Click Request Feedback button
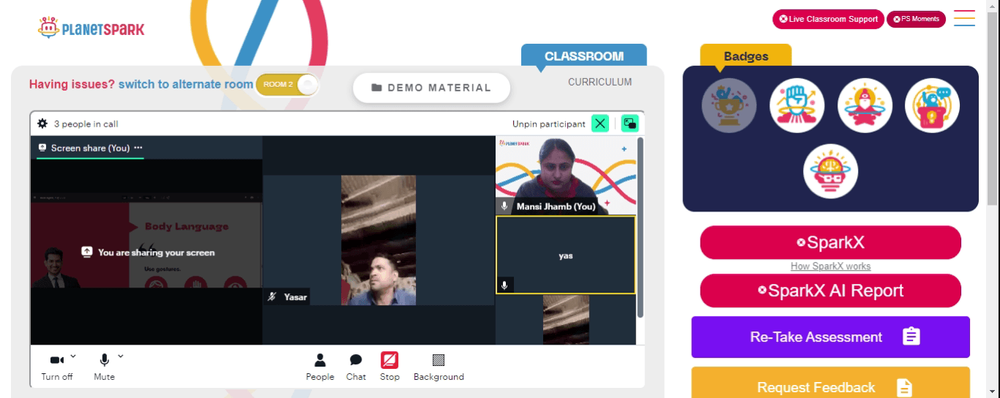The height and width of the screenshot is (398, 1000). click(x=830, y=383)
